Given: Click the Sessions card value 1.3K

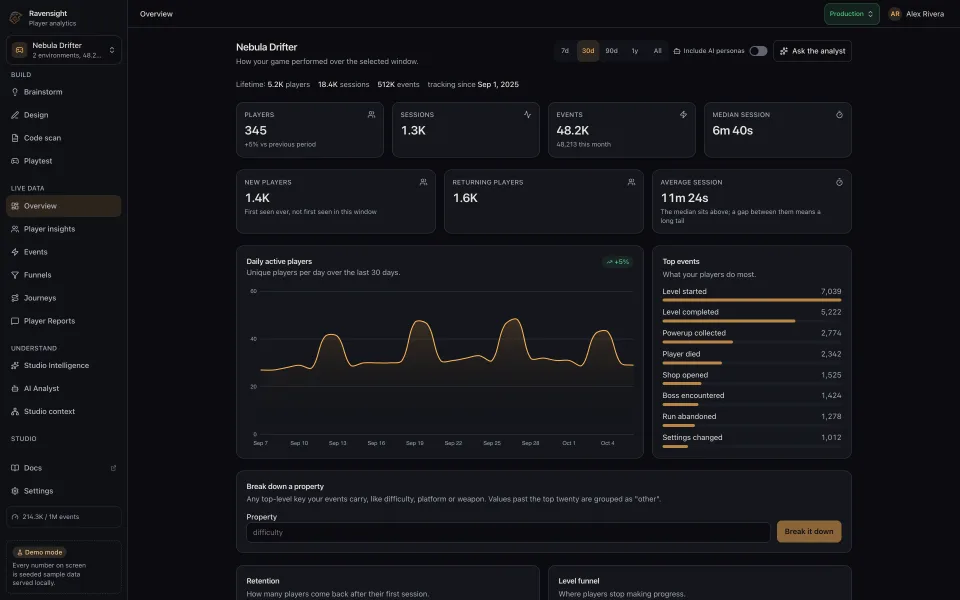Looking at the screenshot, I should [413, 130].
